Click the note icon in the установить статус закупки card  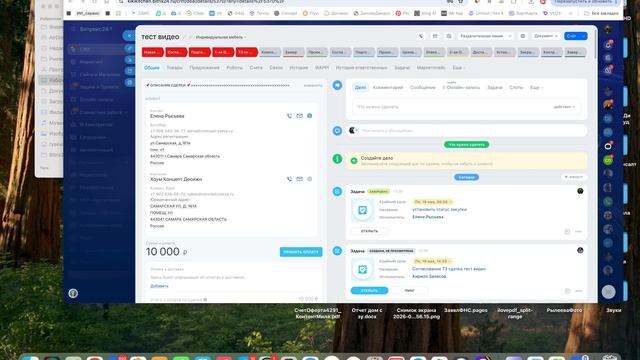click(567, 231)
